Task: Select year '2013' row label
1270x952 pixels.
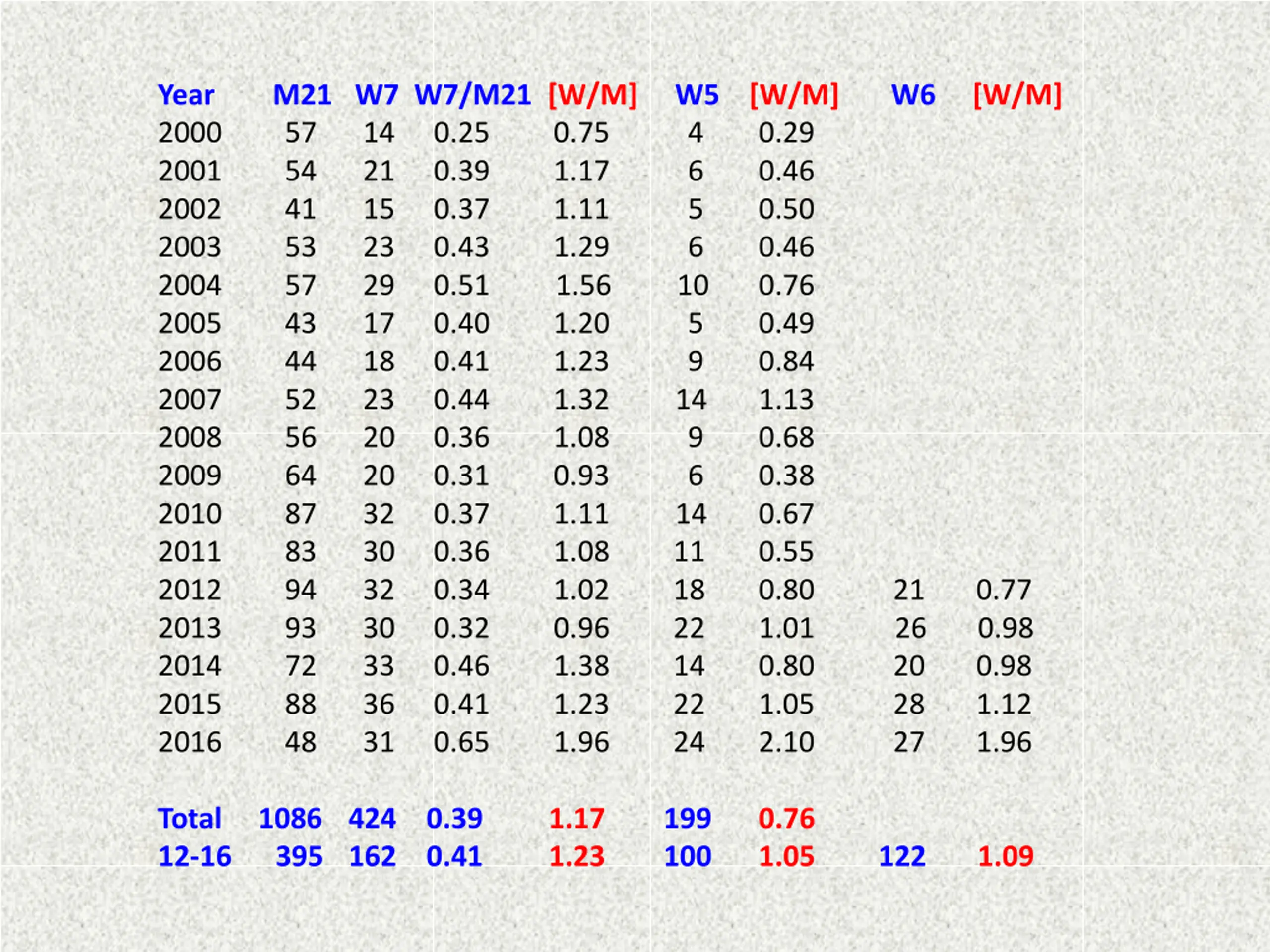Action: pyautogui.click(x=190, y=628)
